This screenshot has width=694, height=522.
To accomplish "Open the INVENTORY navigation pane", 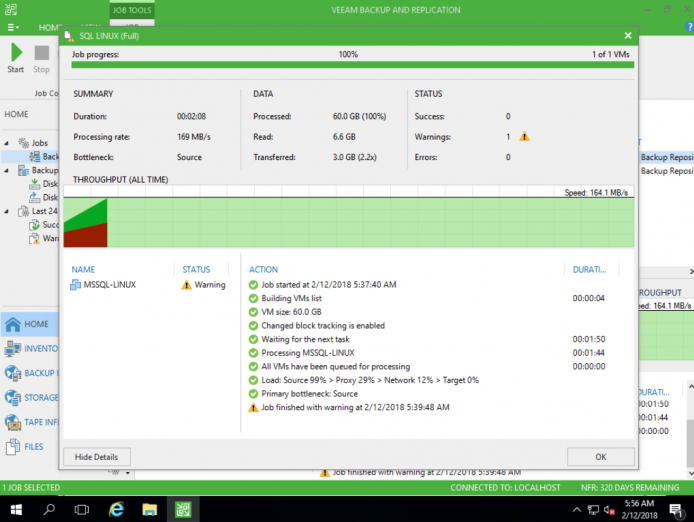I will (x=30, y=349).
